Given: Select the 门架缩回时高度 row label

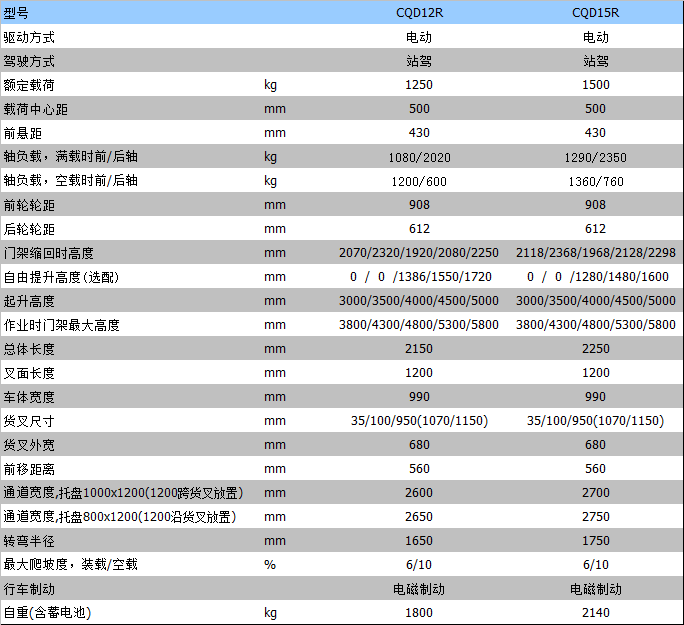Looking at the screenshot, I should tap(49, 253).
